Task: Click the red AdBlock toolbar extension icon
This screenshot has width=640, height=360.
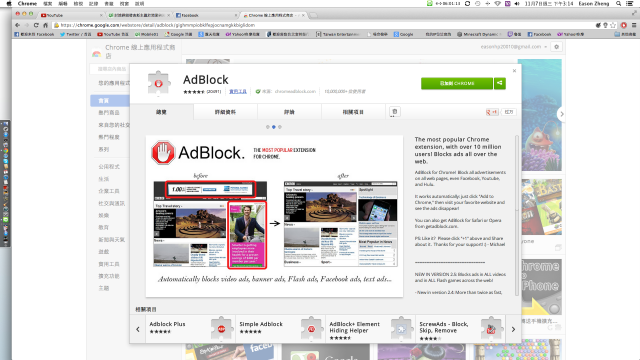Action: tap(624, 25)
